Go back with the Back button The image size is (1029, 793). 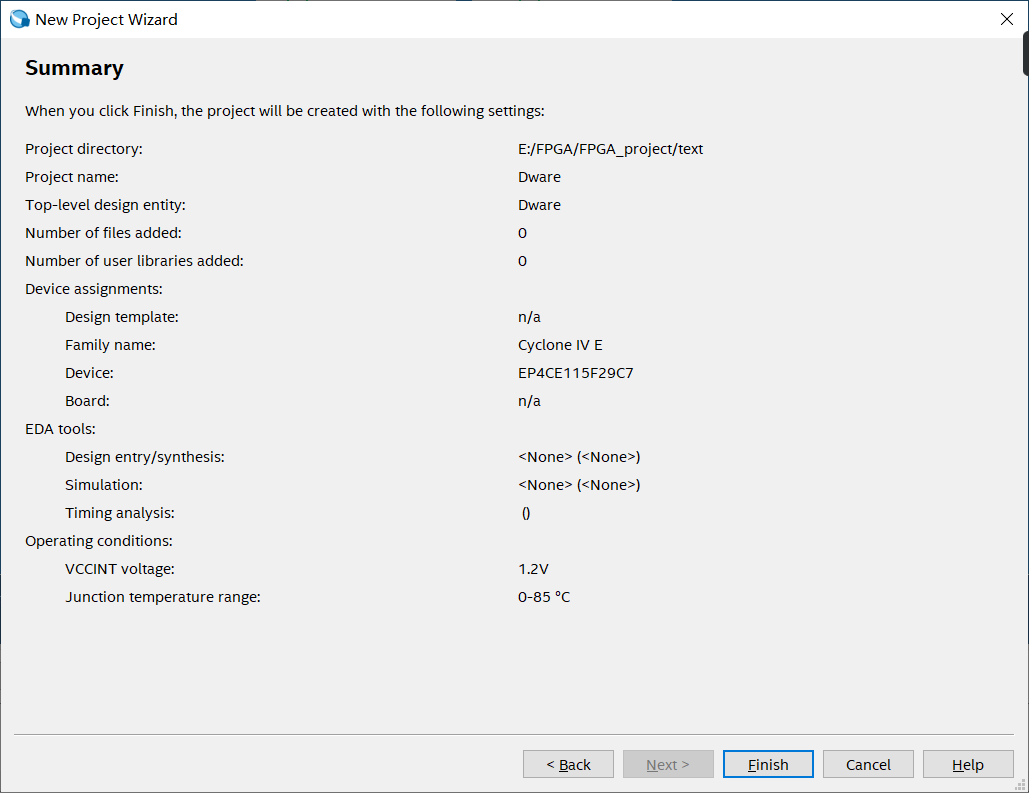pyautogui.click(x=568, y=764)
